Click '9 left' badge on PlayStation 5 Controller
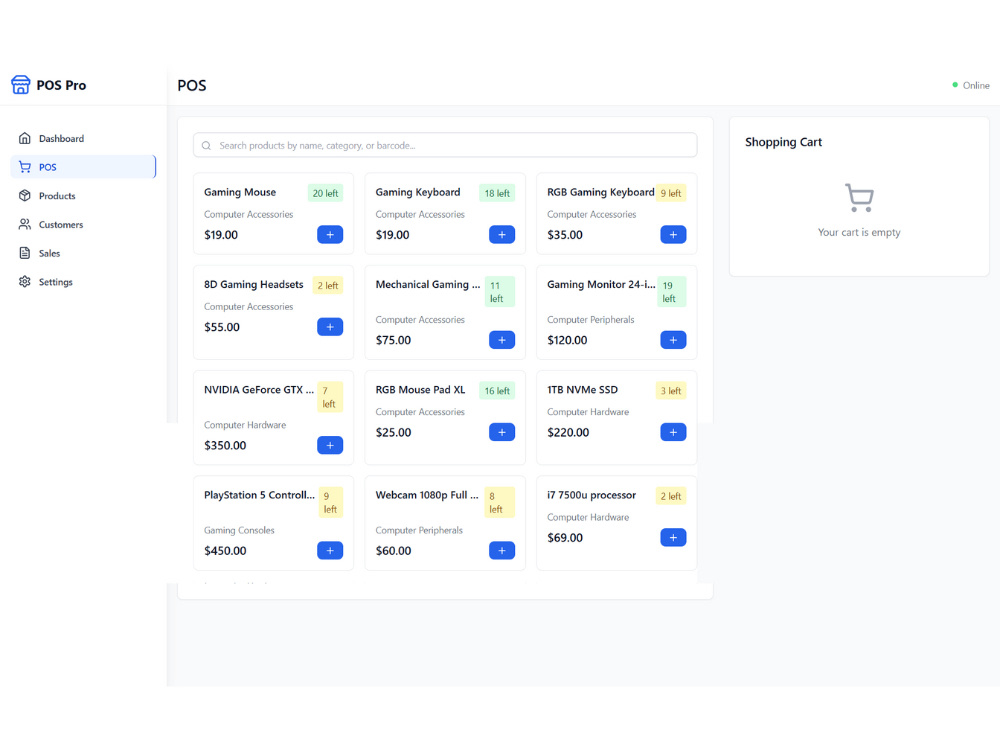1000x750 pixels. tap(330, 503)
